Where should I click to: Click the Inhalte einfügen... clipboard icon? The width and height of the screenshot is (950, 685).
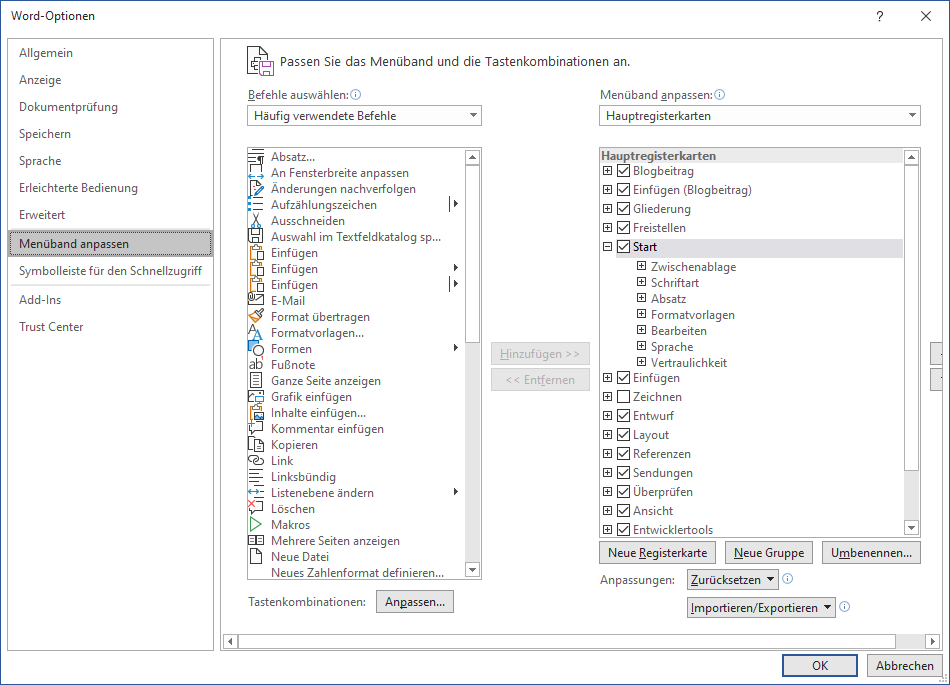click(x=256, y=412)
